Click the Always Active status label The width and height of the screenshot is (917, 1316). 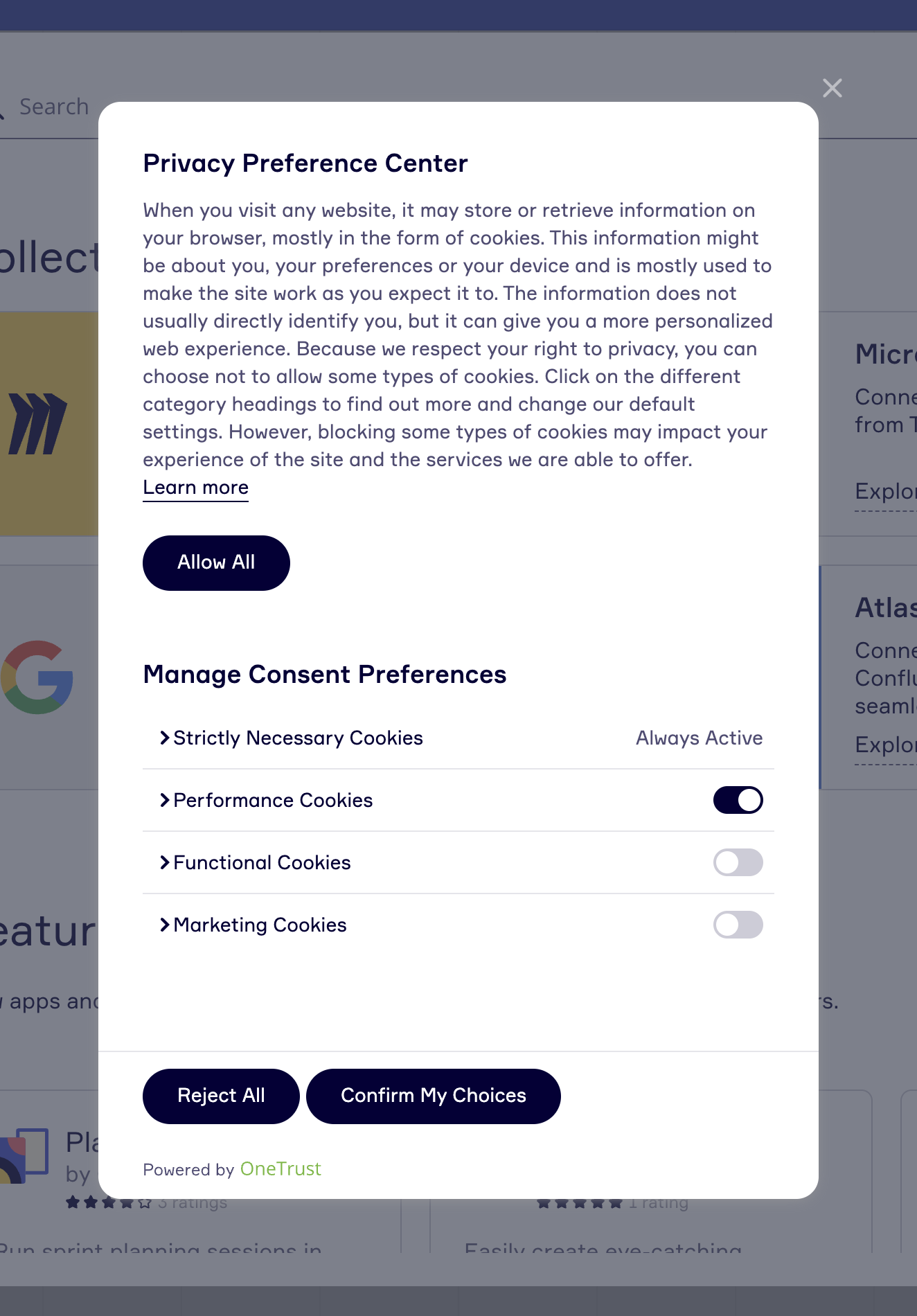[x=699, y=738]
